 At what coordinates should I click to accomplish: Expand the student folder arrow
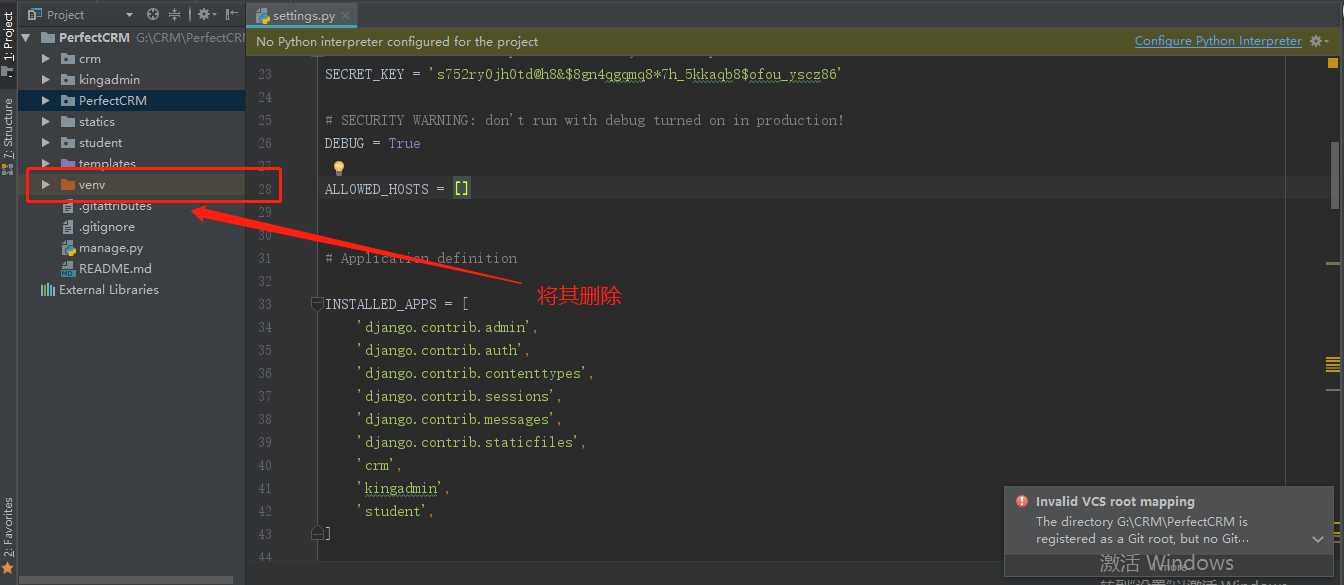tap(46, 143)
